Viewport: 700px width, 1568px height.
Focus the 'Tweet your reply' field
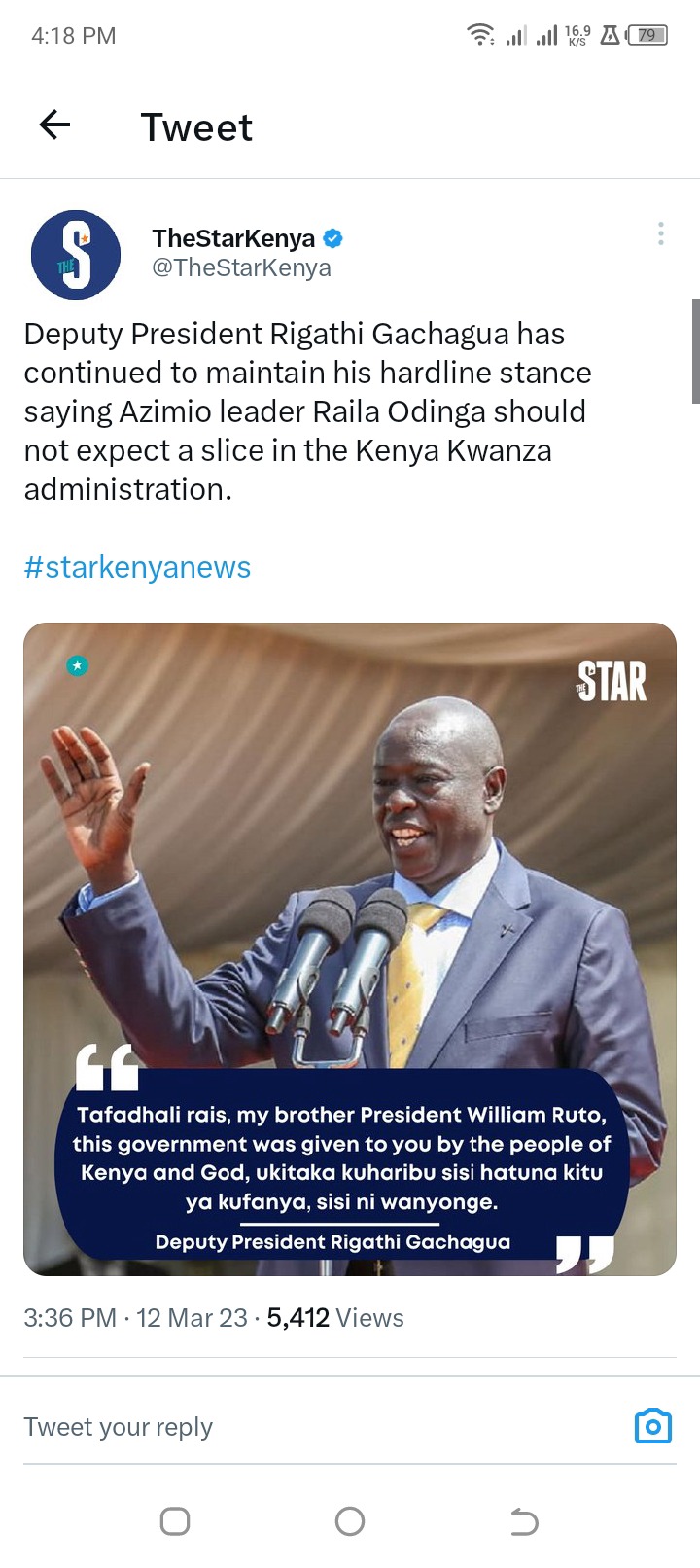(321, 1427)
